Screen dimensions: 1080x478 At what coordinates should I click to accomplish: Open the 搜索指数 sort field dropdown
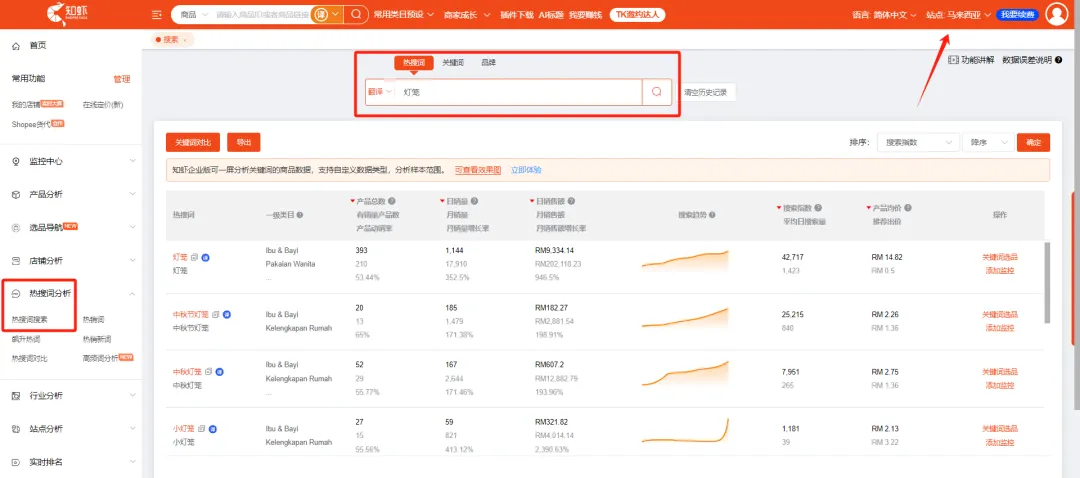pyautogui.click(x=918, y=143)
